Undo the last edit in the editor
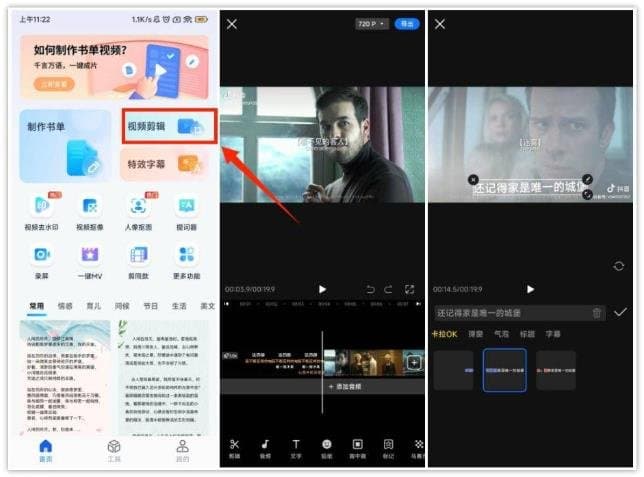 click(370, 289)
